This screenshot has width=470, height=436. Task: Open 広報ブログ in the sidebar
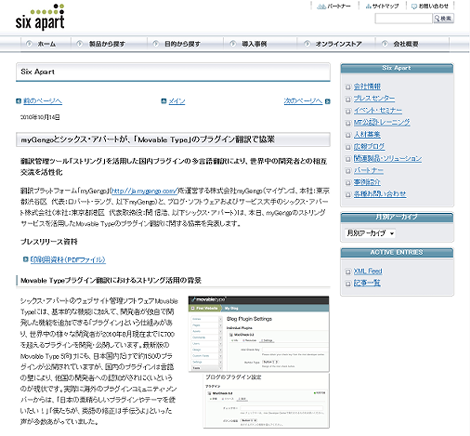[x=369, y=146]
